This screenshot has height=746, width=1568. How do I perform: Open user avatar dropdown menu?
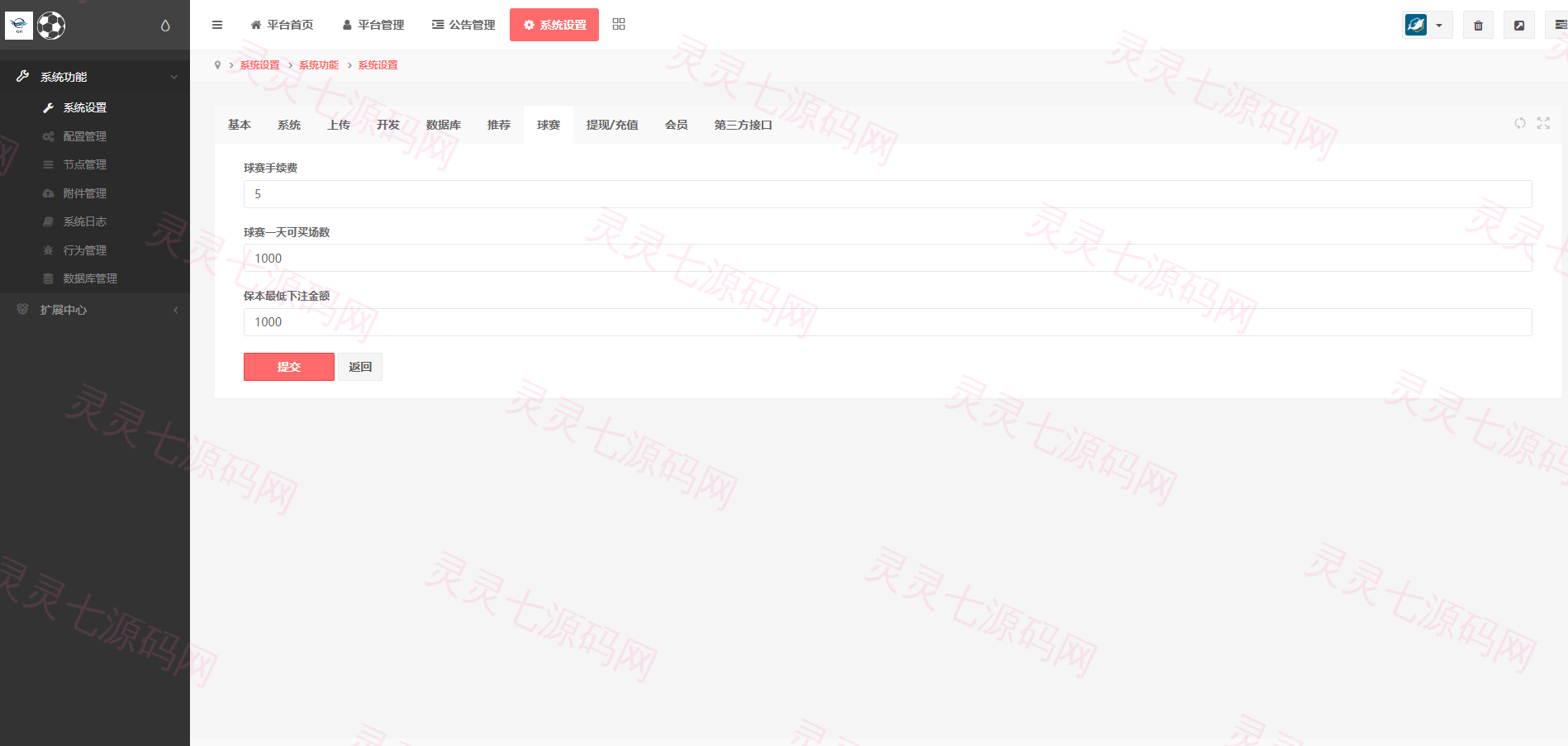coord(1428,26)
